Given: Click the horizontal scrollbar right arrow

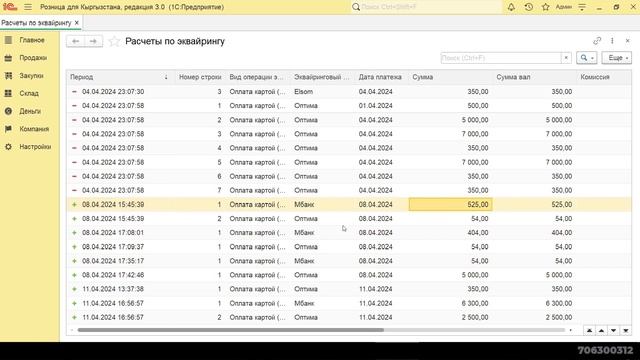Looking at the screenshot, I should point(570,330).
